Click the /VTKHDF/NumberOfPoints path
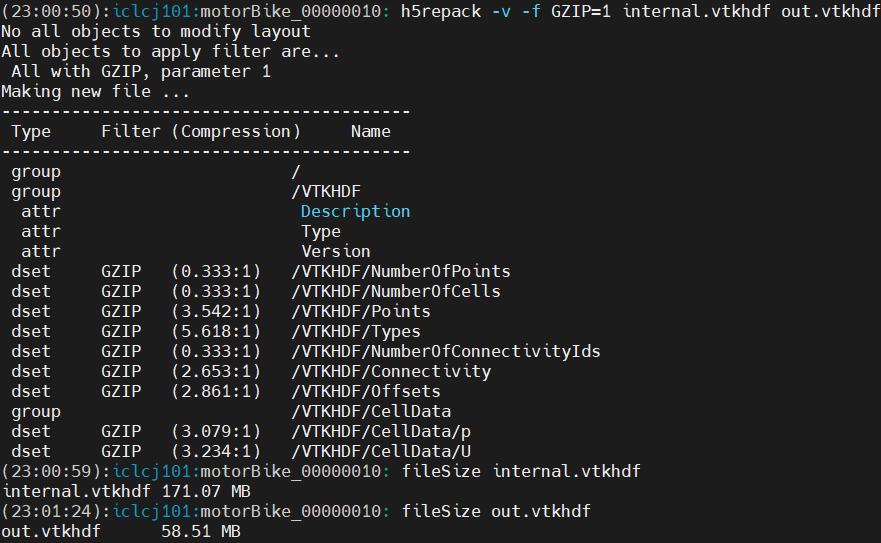This screenshot has height=543, width=881. coord(401,271)
